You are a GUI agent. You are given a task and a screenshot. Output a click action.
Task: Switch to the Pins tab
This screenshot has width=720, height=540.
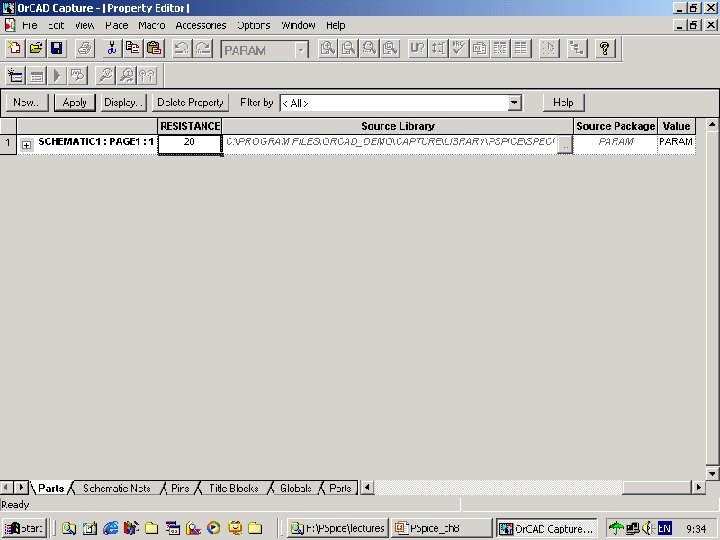pyautogui.click(x=180, y=488)
